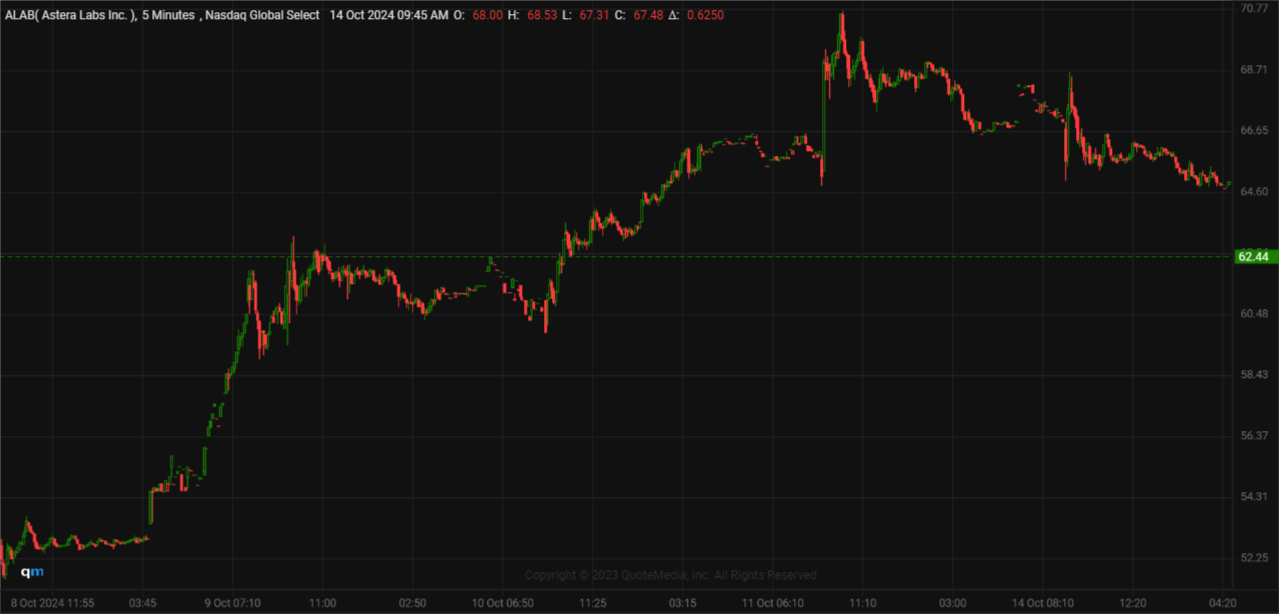The width and height of the screenshot is (1279, 614).
Task: Click the 14 Oct 2024 09:45 AM timestamp
Action: (390, 15)
